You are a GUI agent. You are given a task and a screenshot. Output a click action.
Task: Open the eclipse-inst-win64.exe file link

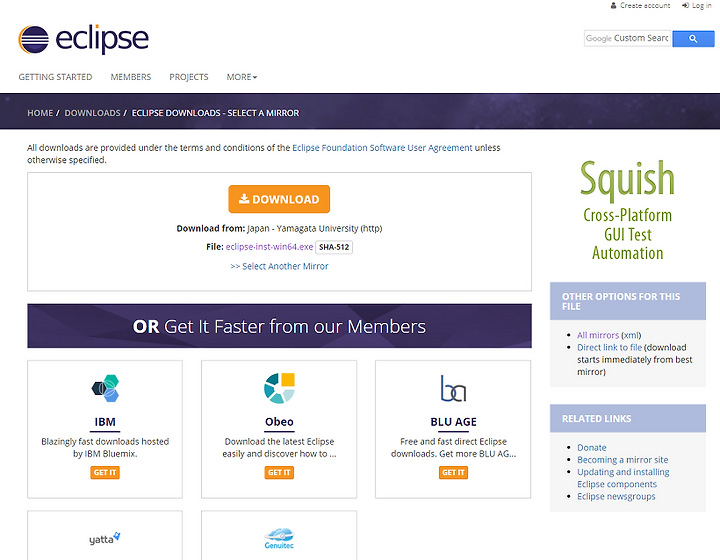[x=270, y=247]
